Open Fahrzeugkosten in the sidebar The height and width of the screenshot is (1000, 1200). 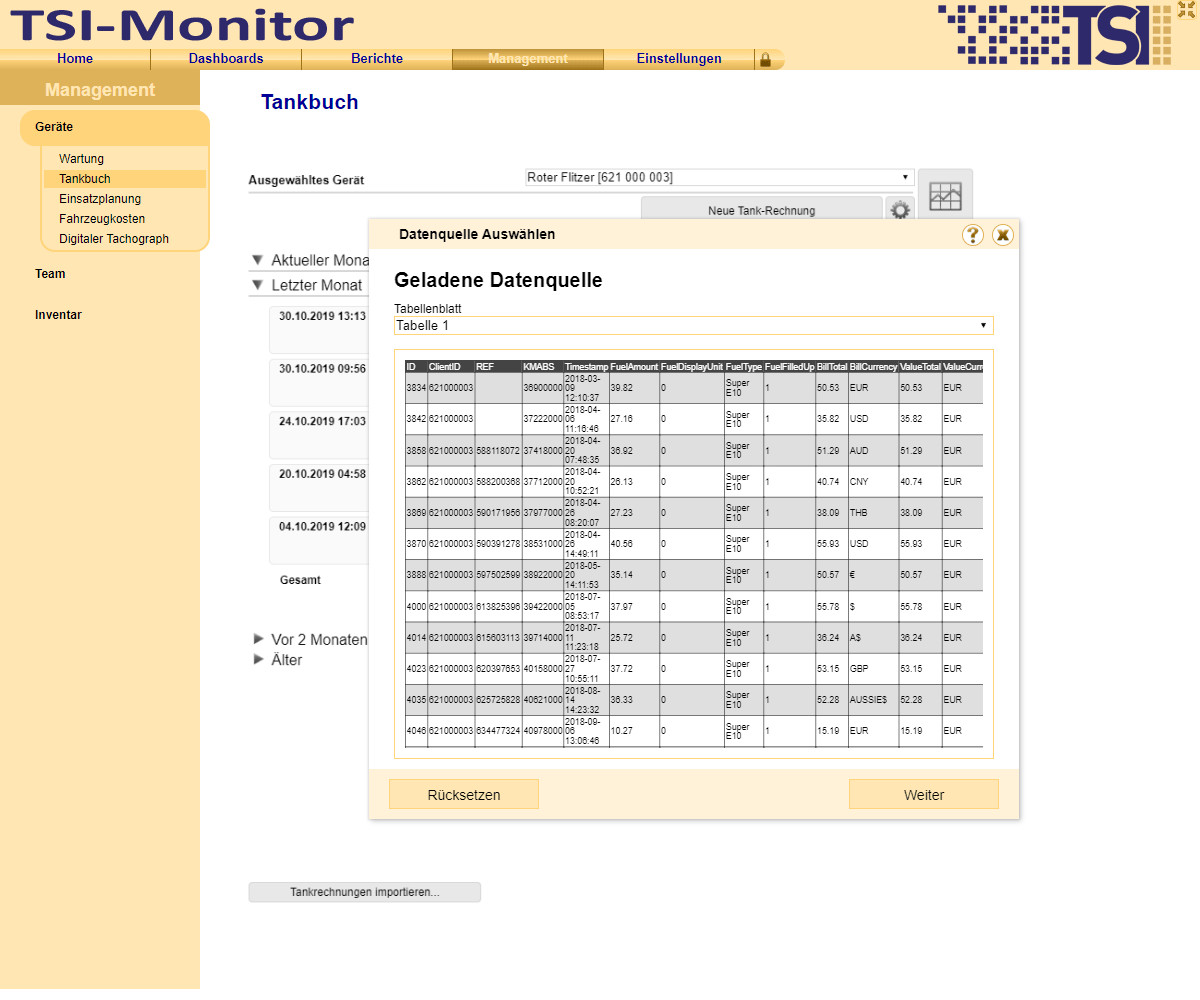click(102, 219)
